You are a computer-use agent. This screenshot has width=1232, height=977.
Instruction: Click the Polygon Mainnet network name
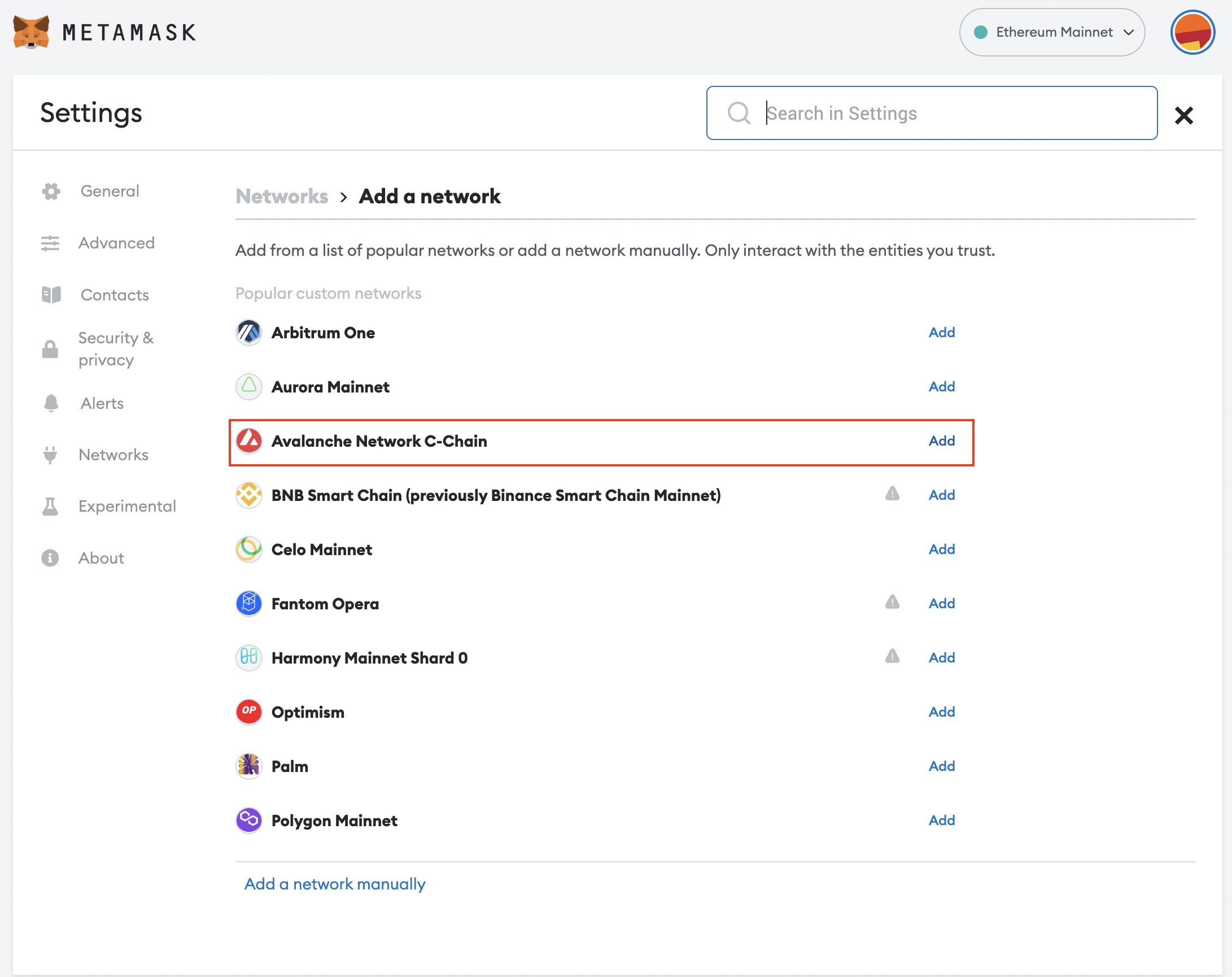[334, 821]
